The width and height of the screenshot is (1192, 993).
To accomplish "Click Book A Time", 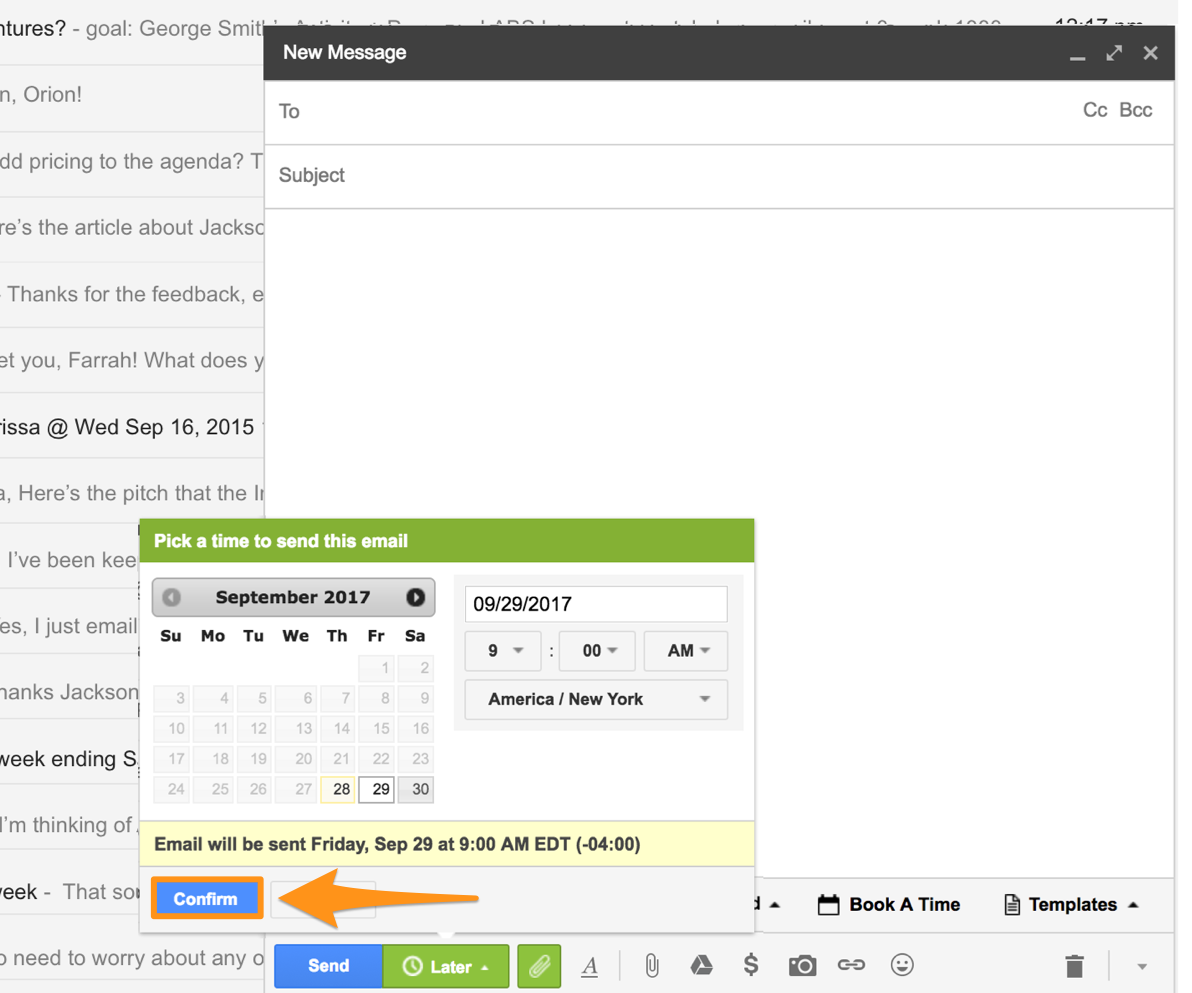I will click(889, 904).
